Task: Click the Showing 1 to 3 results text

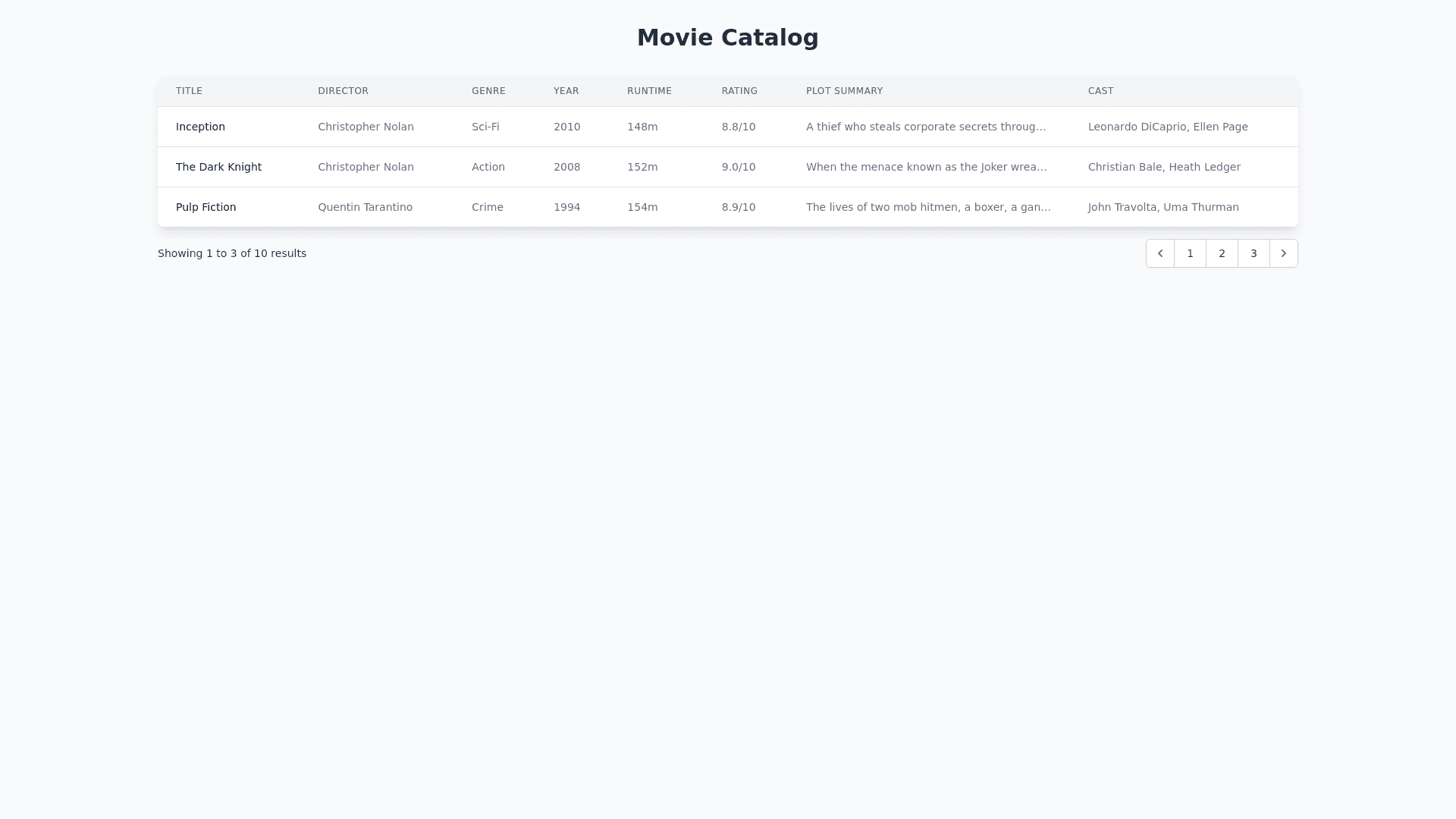Action: coord(232,253)
